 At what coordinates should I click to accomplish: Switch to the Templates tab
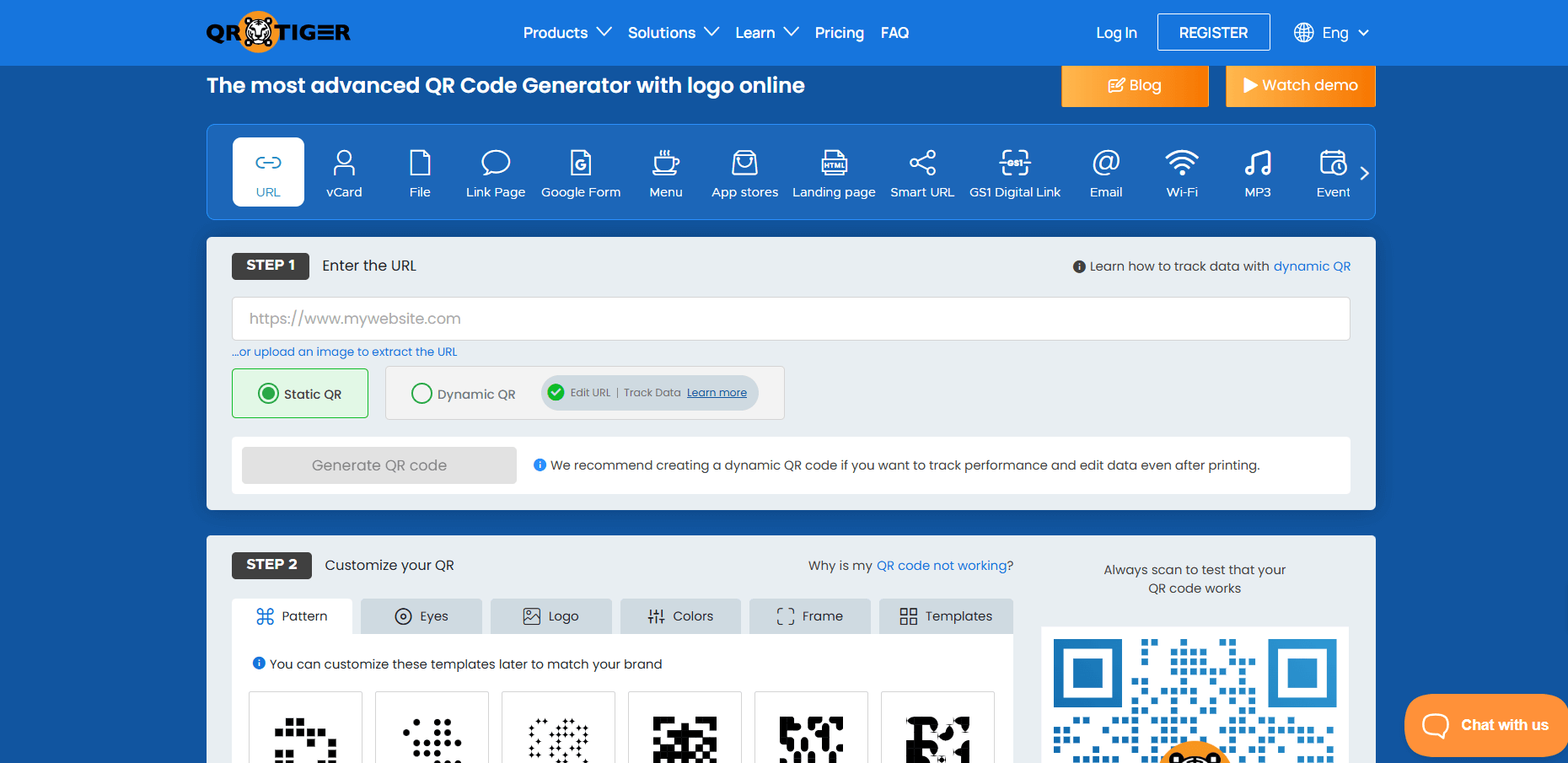(x=946, y=616)
